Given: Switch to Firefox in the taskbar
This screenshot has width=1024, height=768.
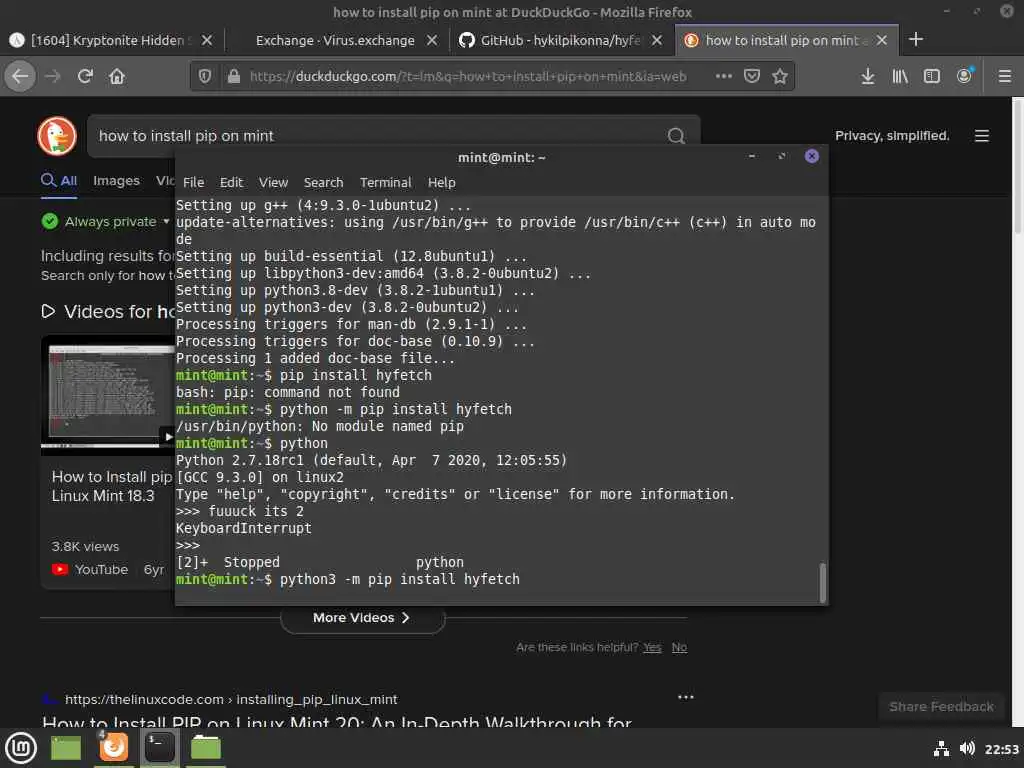Looking at the screenshot, I should click(114, 748).
